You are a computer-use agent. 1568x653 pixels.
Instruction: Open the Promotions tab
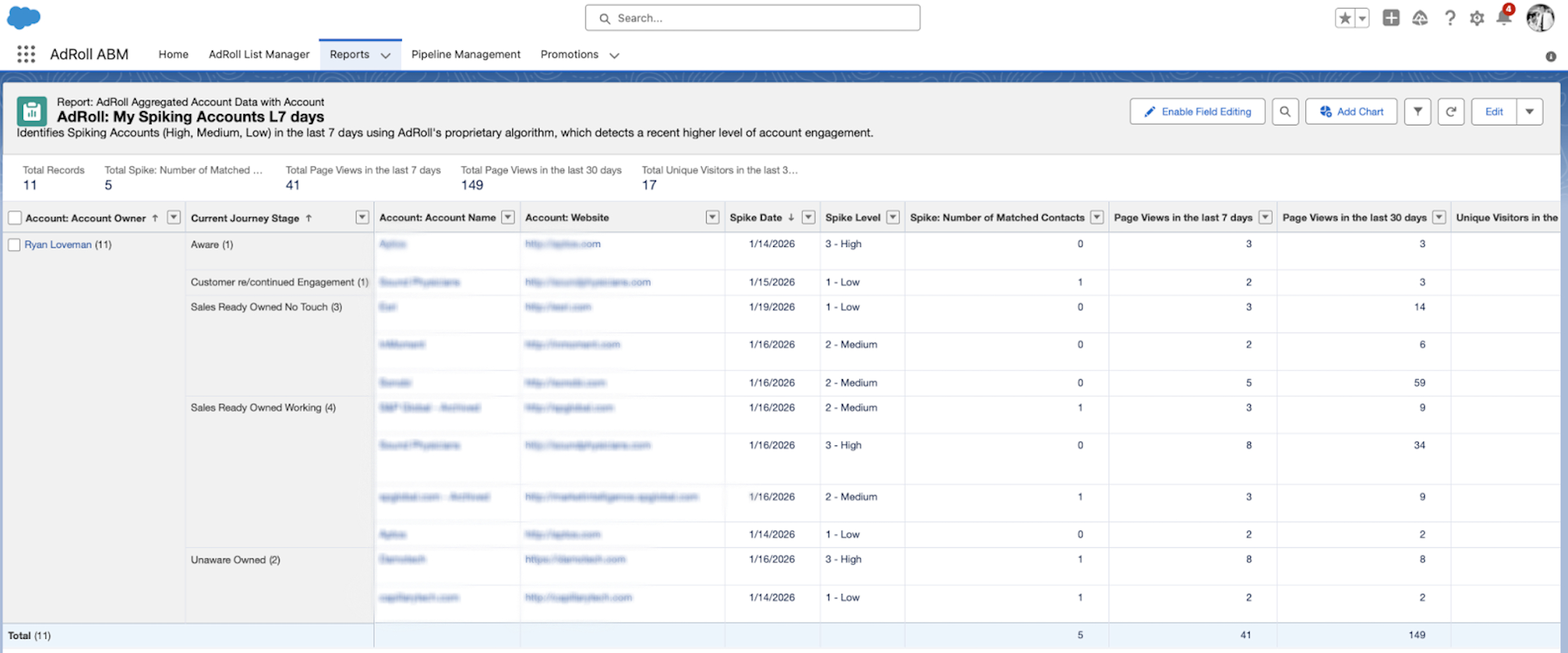click(x=569, y=54)
